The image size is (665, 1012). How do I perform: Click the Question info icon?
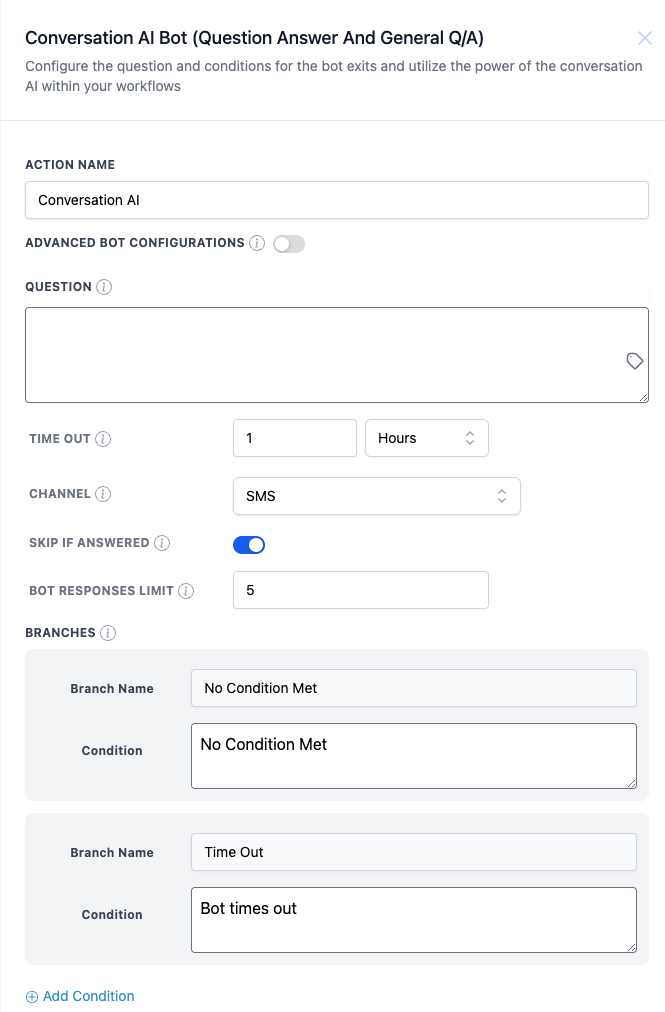pyautogui.click(x=104, y=287)
